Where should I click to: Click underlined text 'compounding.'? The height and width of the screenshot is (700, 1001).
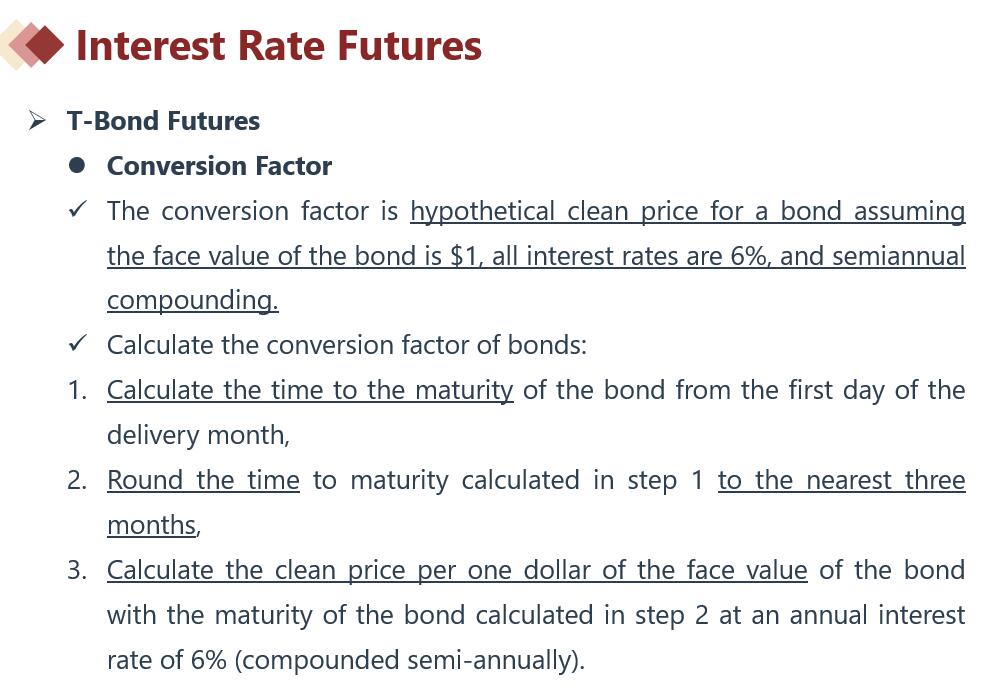pyautogui.click(x=193, y=301)
